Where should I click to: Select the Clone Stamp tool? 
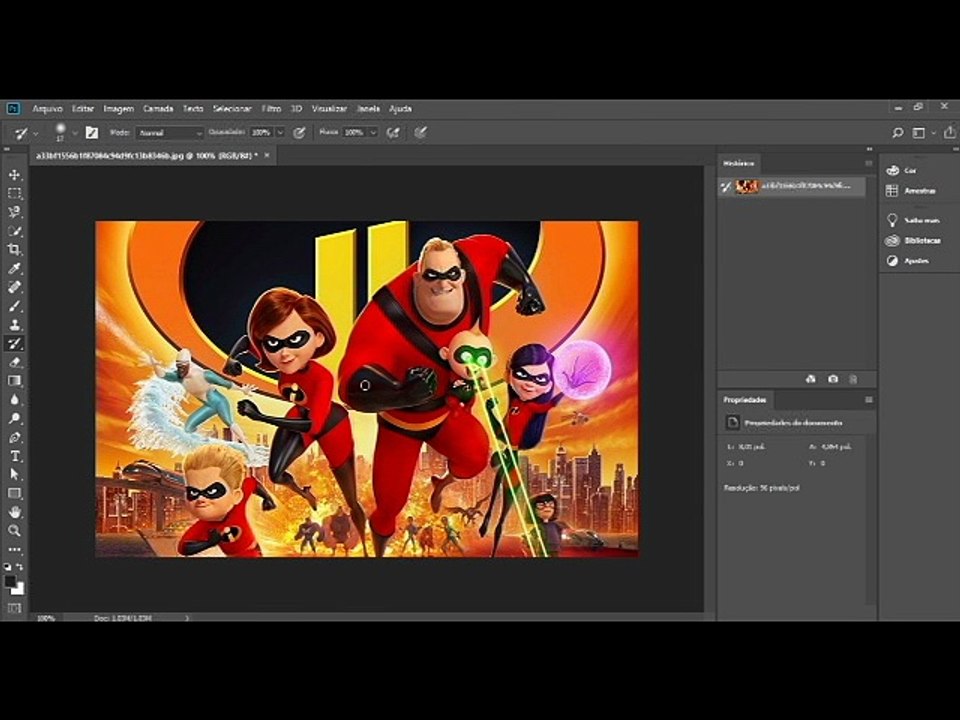(x=14, y=324)
